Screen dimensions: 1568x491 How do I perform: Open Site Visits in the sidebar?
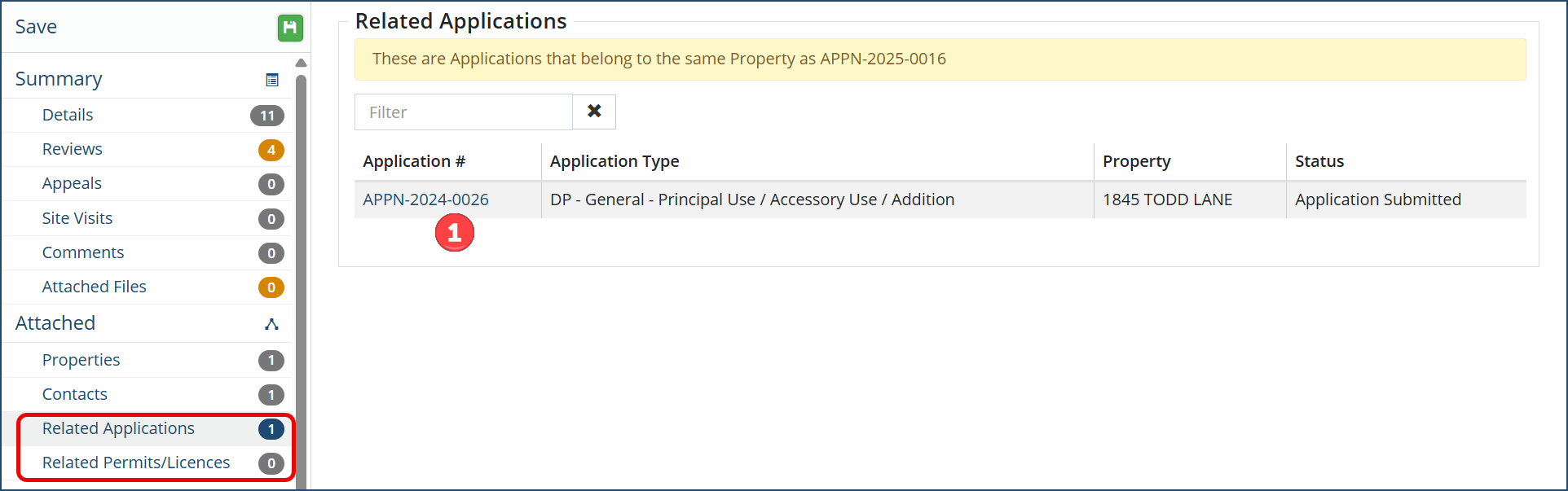tap(77, 218)
